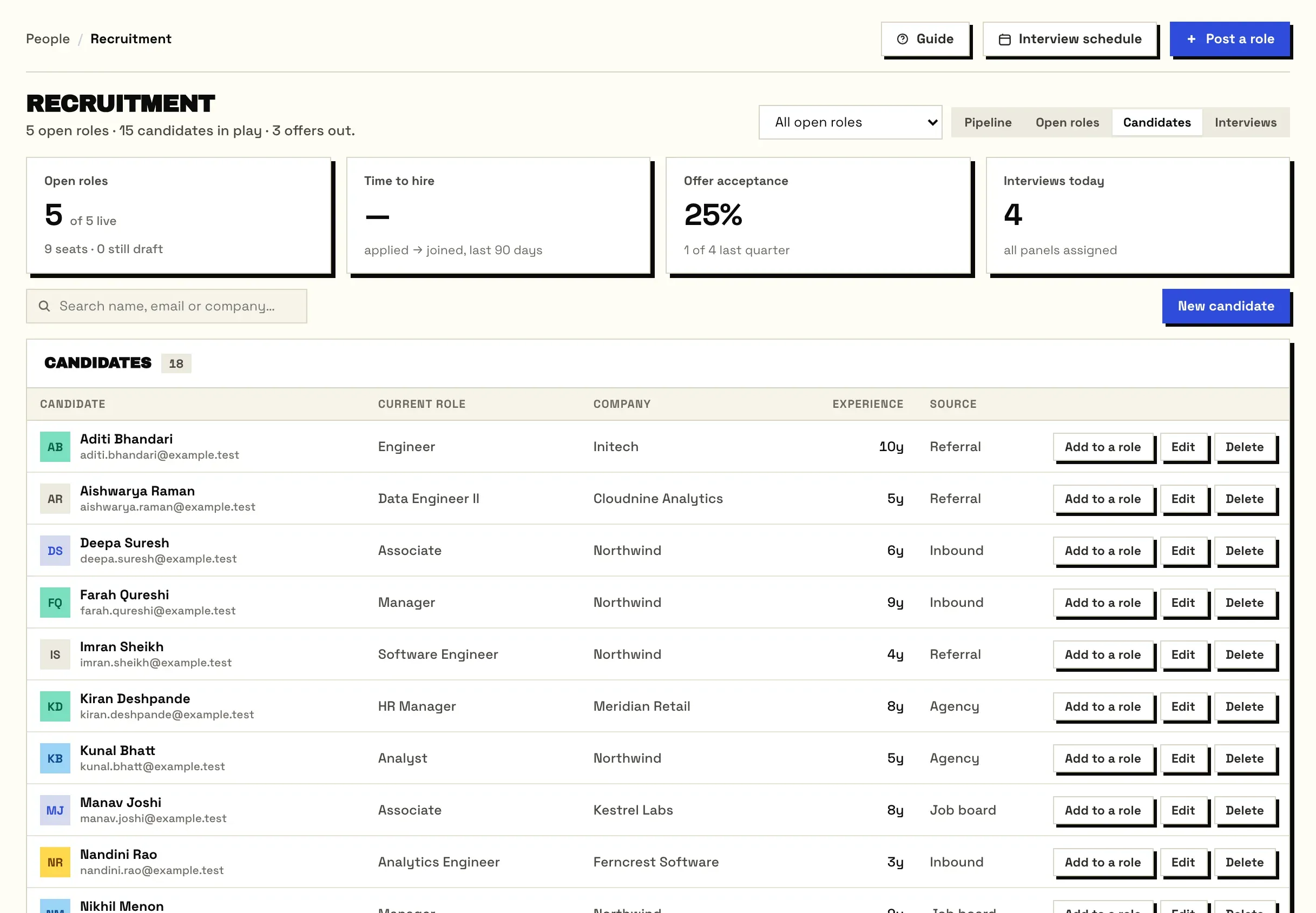Click Imran Sheikh's IS avatar
Viewport: 1316px width, 913px height.
point(55,654)
